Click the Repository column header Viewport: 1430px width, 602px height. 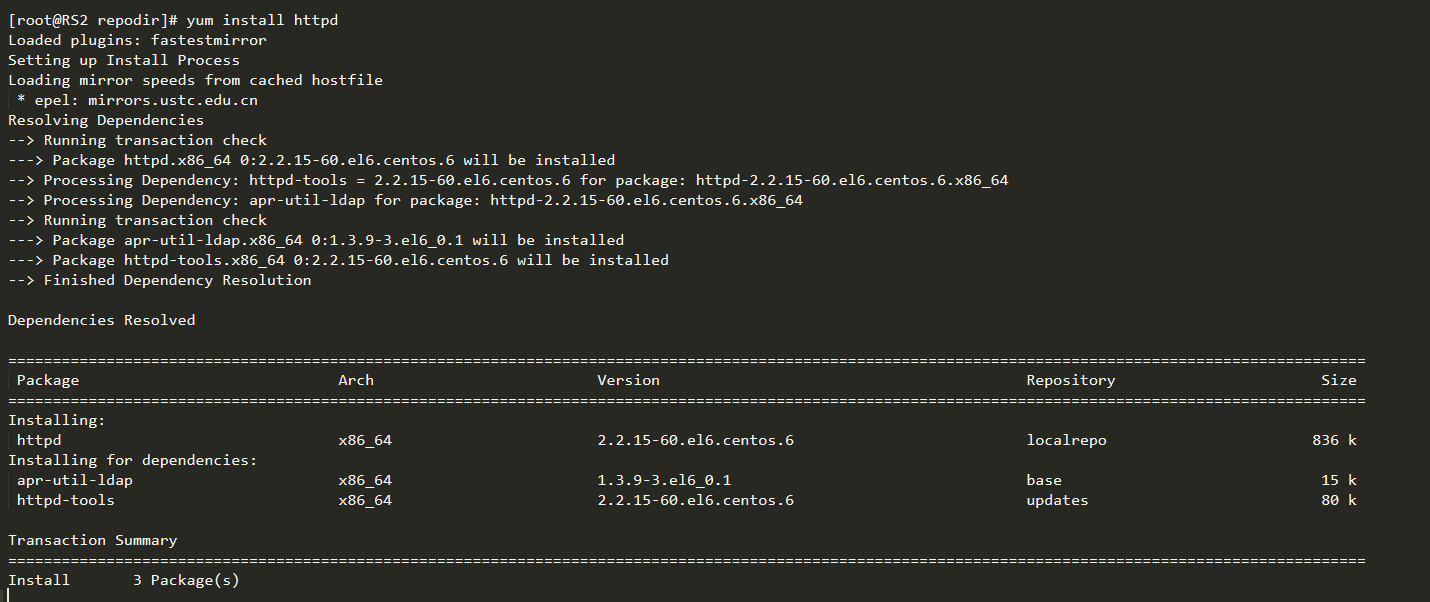[1070, 380]
